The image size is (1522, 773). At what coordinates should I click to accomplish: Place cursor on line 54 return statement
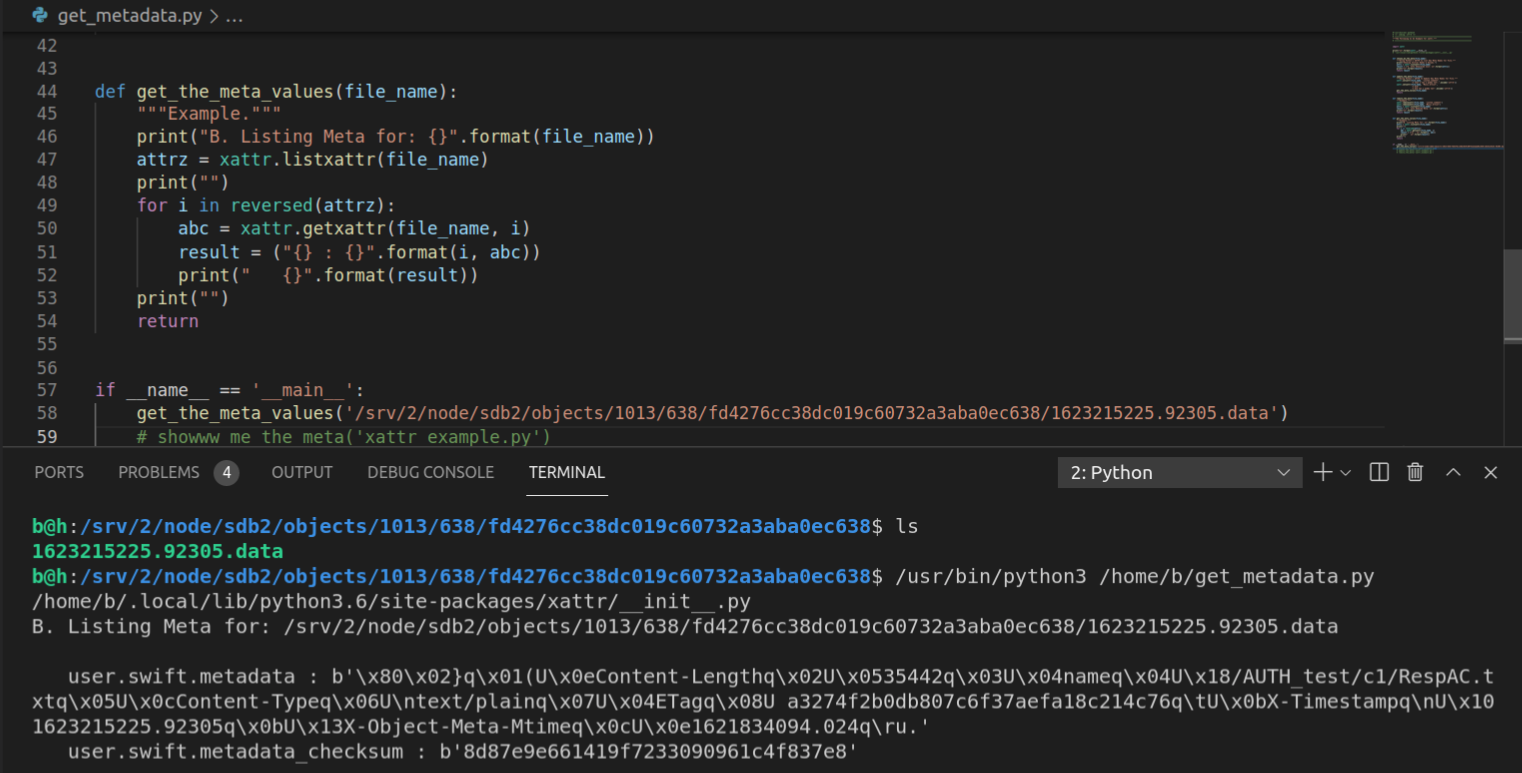click(x=168, y=321)
